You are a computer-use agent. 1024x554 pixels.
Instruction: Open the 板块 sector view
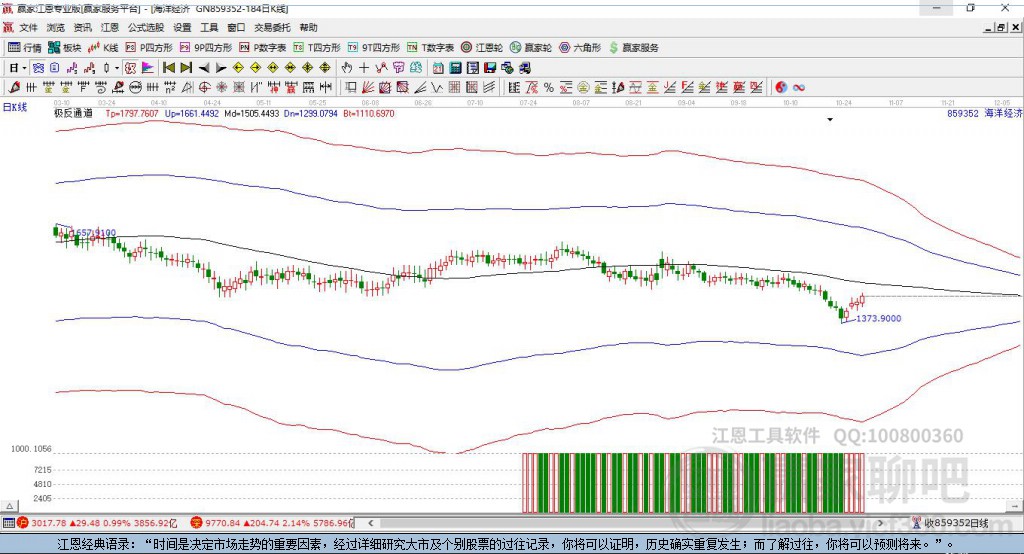point(65,47)
